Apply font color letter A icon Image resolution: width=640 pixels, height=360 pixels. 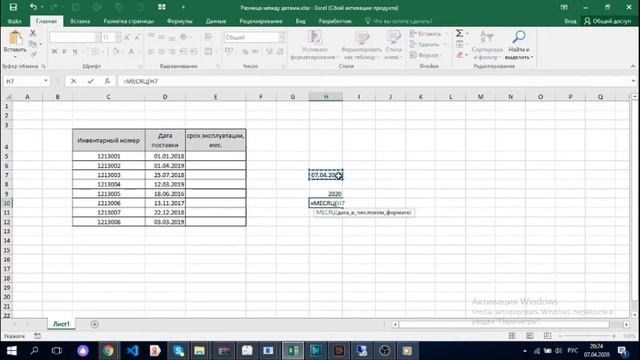coord(131,51)
